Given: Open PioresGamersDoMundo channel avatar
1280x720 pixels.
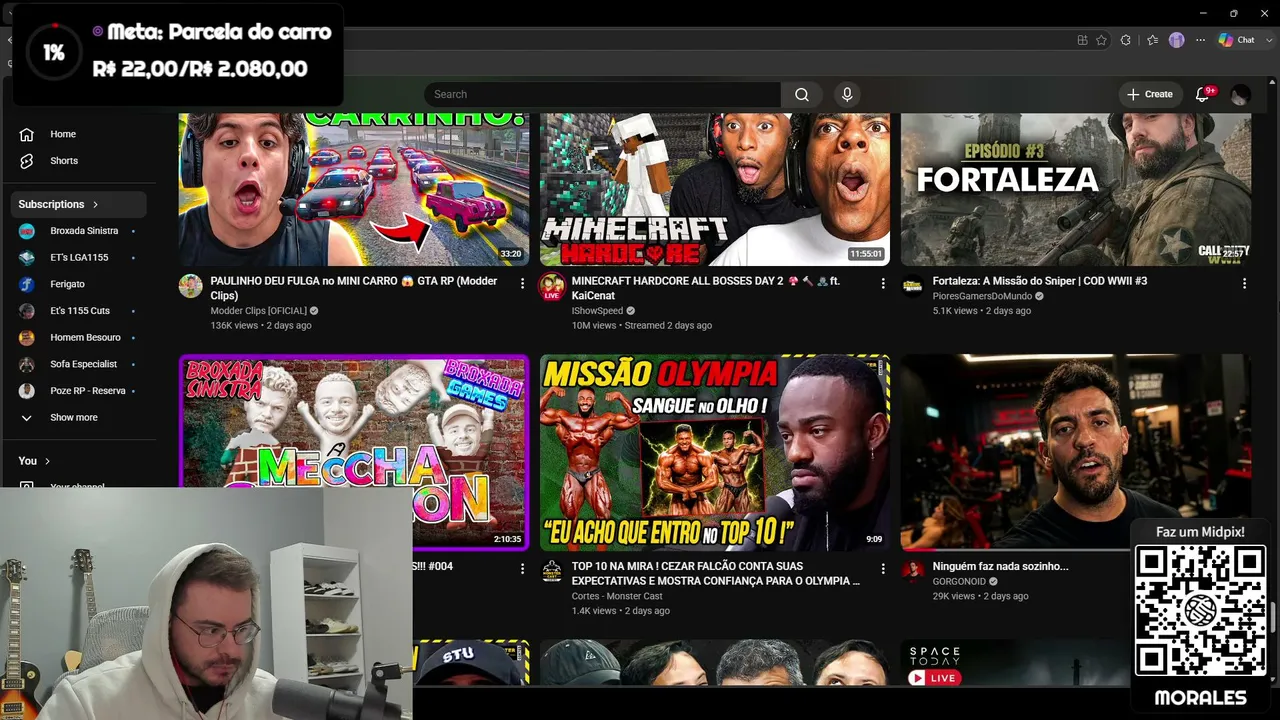Looking at the screenshot, I should point(913,286).
